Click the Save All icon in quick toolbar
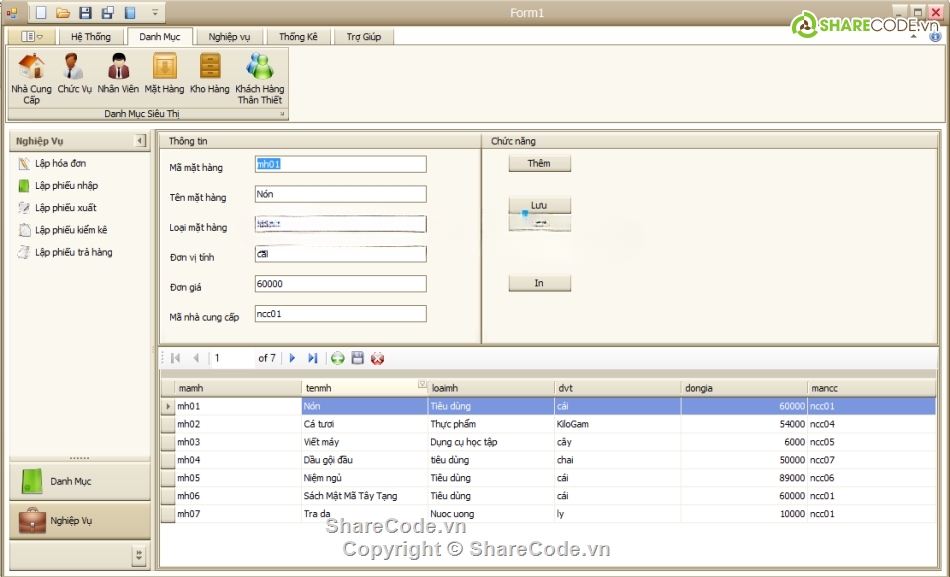Viewport: 950px width, 577px height. click(107, 13)
